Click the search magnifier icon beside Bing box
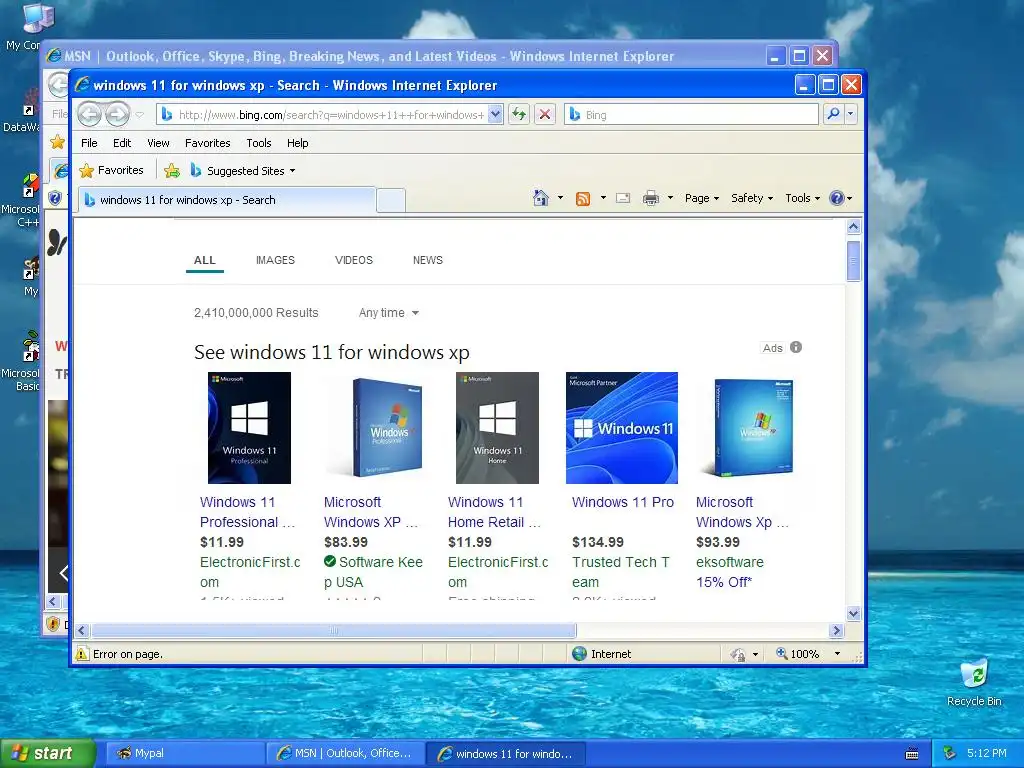Image resolution: width=1024 pixels, height=768 pixels. click(x=833, y=114)
